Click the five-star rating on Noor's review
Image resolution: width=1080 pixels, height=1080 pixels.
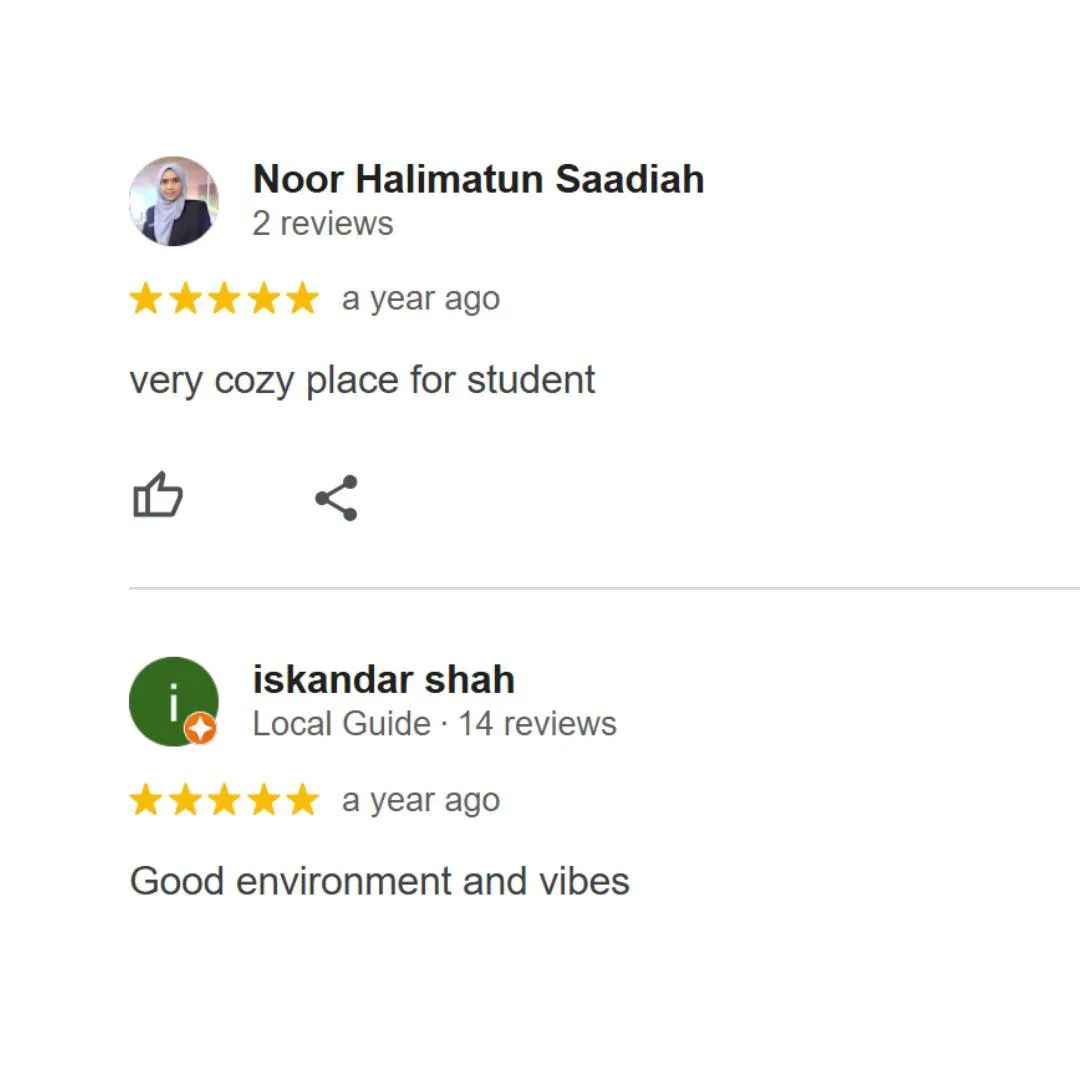(x=225, y=299)
